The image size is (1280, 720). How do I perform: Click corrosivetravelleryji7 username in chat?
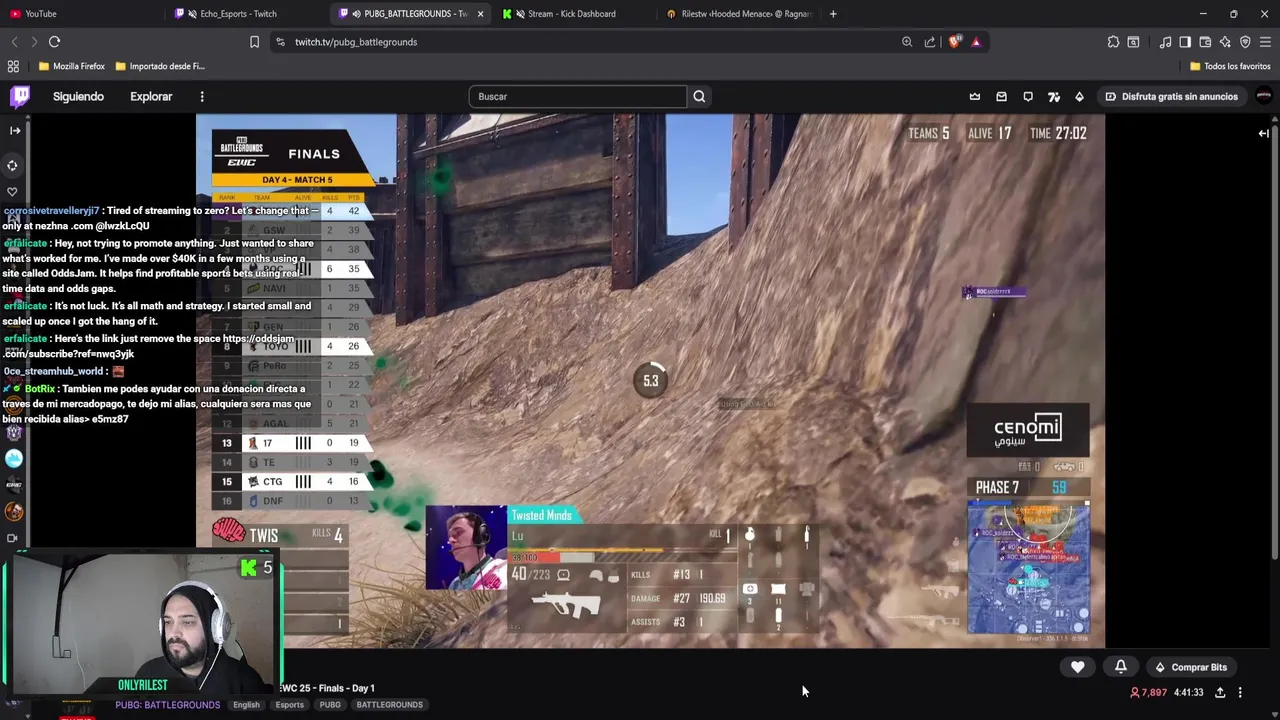click(x=51, y=211)
